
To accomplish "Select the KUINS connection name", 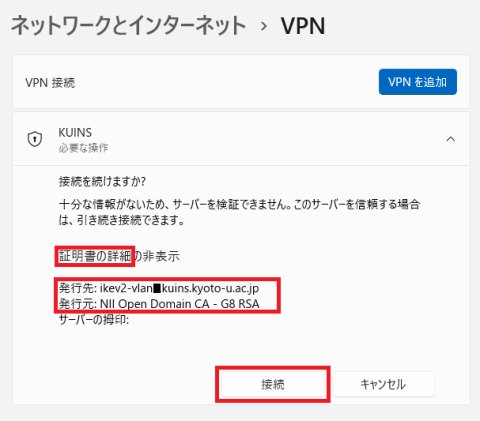I will point(75,132).
